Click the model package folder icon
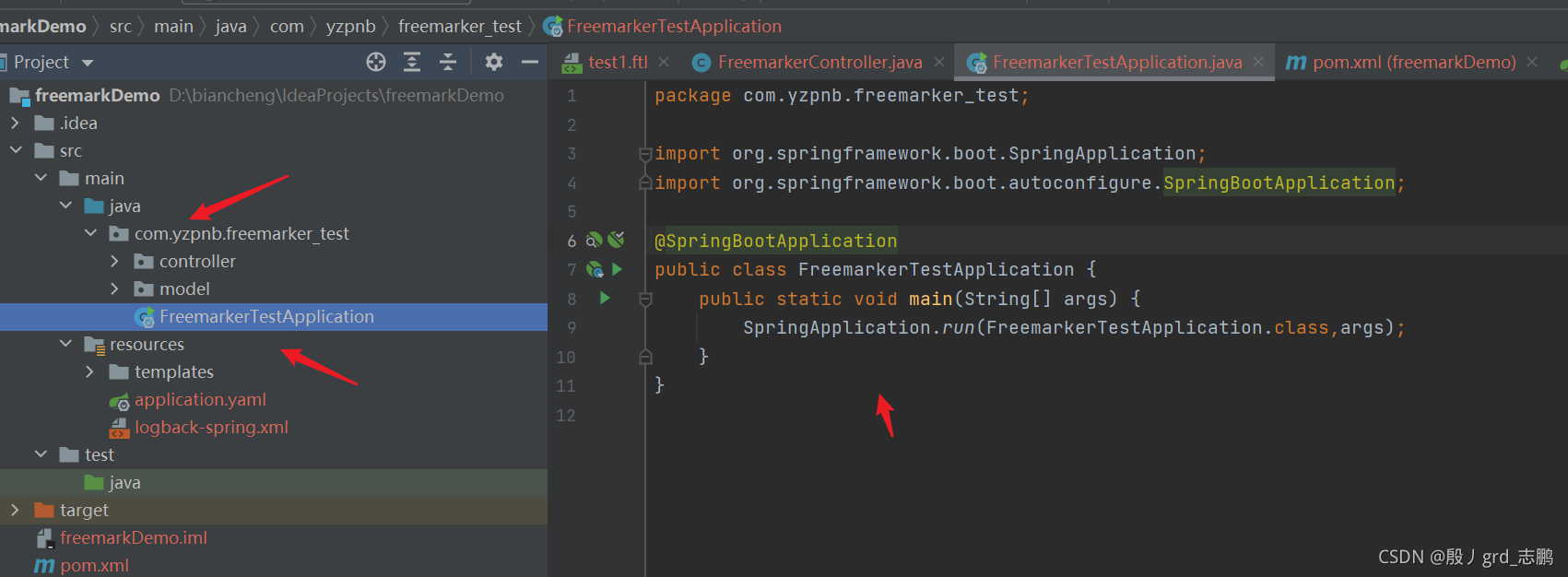This screenshot has height=577, width=1568. coord(143,289)
